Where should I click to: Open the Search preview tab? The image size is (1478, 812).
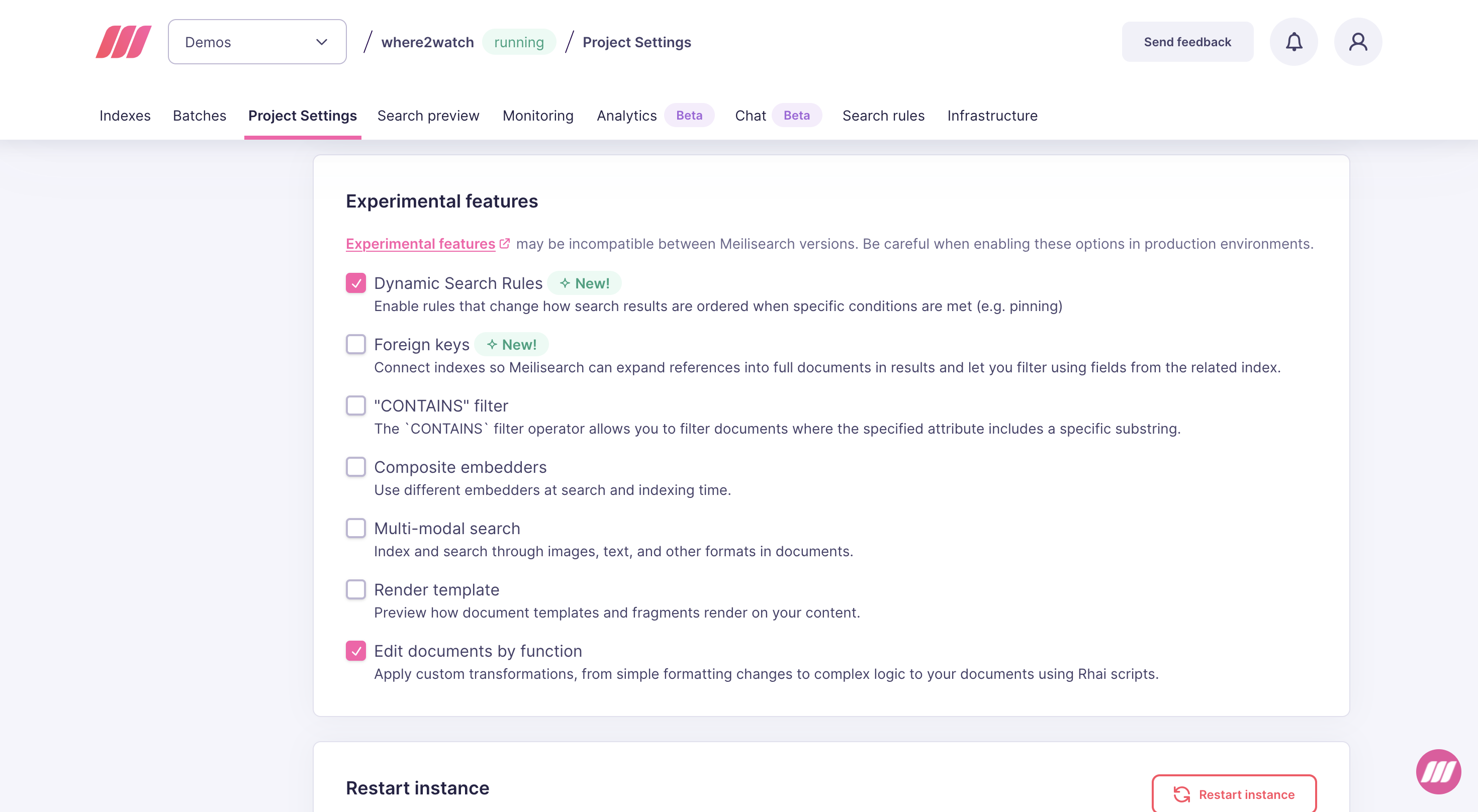tap(428, 116)
